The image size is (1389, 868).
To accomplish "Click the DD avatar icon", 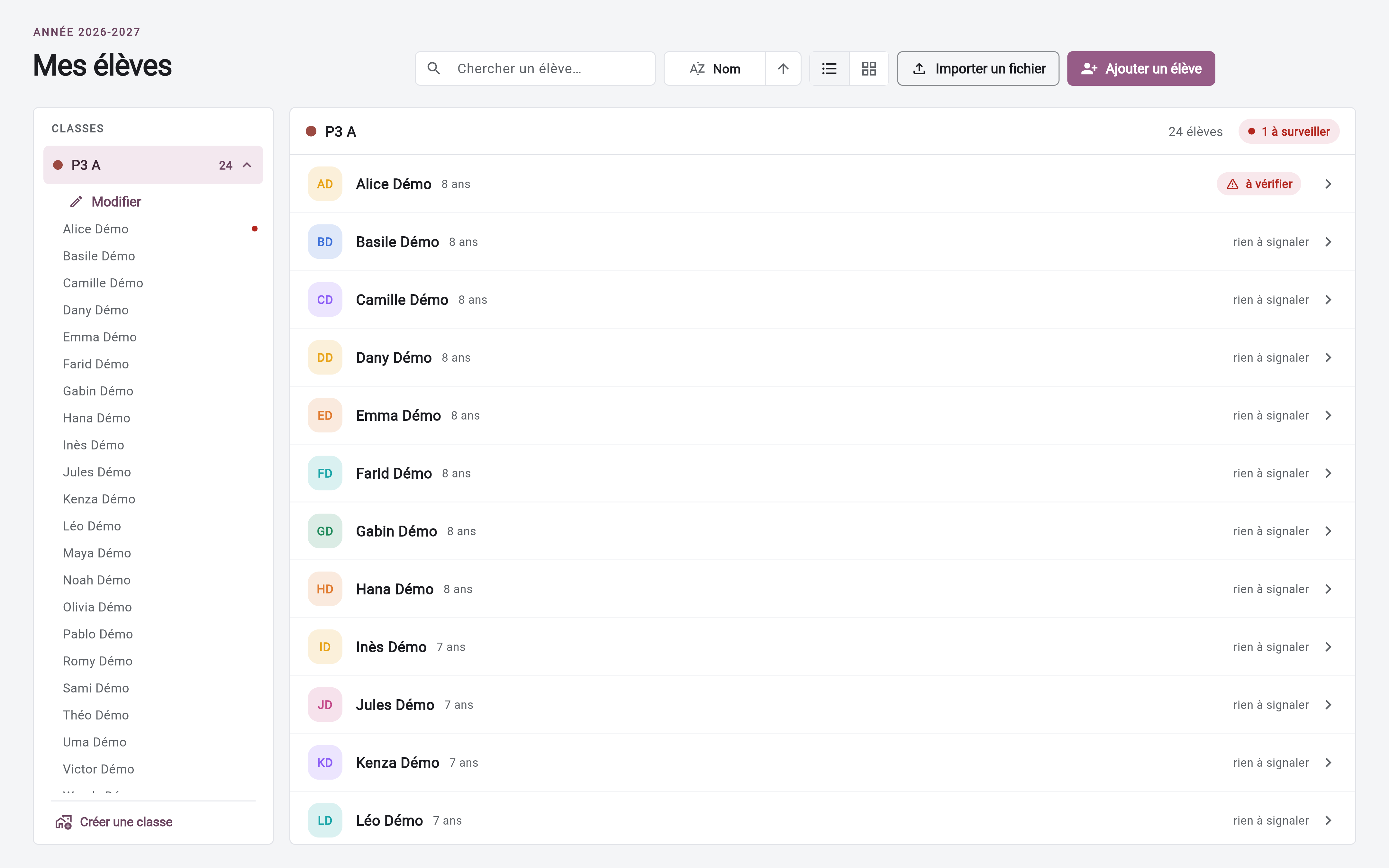I will pyautogui.click(x=325, y=357).
